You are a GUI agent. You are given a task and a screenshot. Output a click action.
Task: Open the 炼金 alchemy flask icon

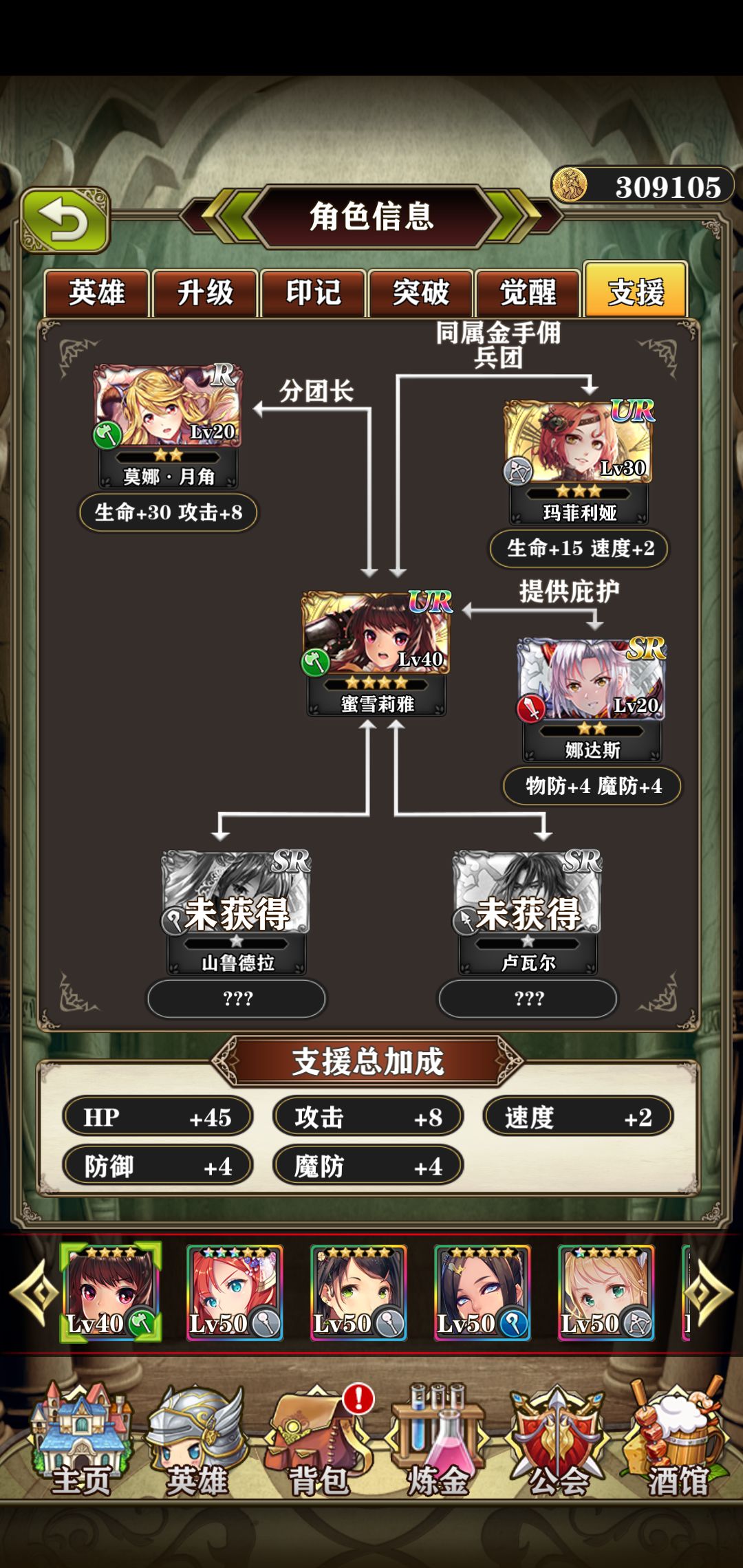(438, 1441)
